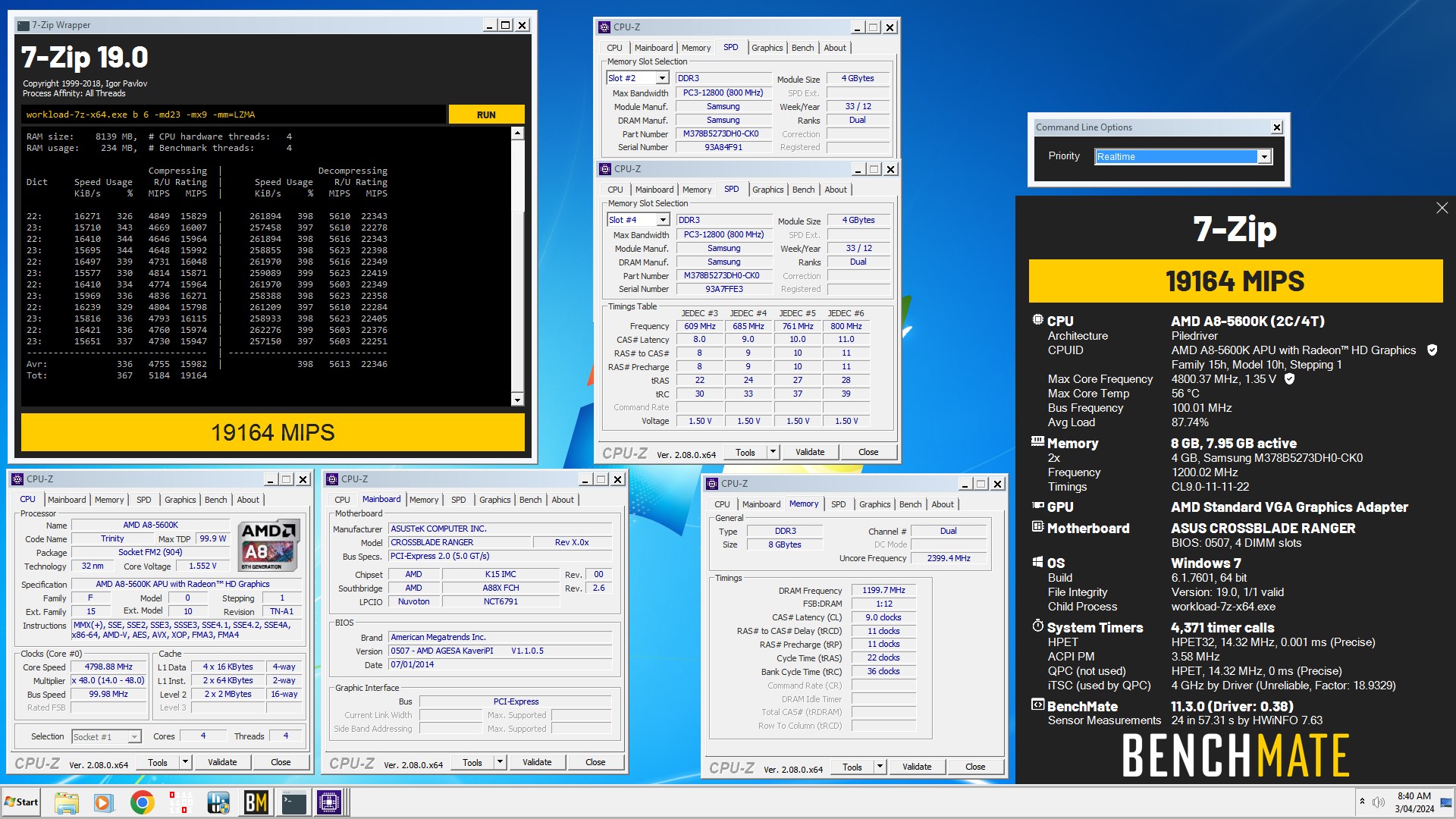The image size is (1456, 819).
Task: Click the Memory section icon in BenchMate
Action: (x=1037, y=441)
